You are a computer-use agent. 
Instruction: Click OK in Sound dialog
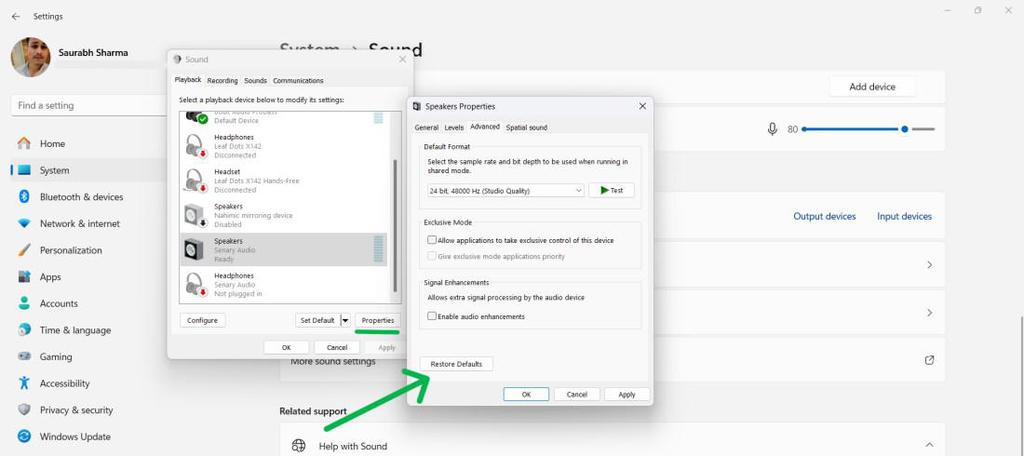click(286, 348)
